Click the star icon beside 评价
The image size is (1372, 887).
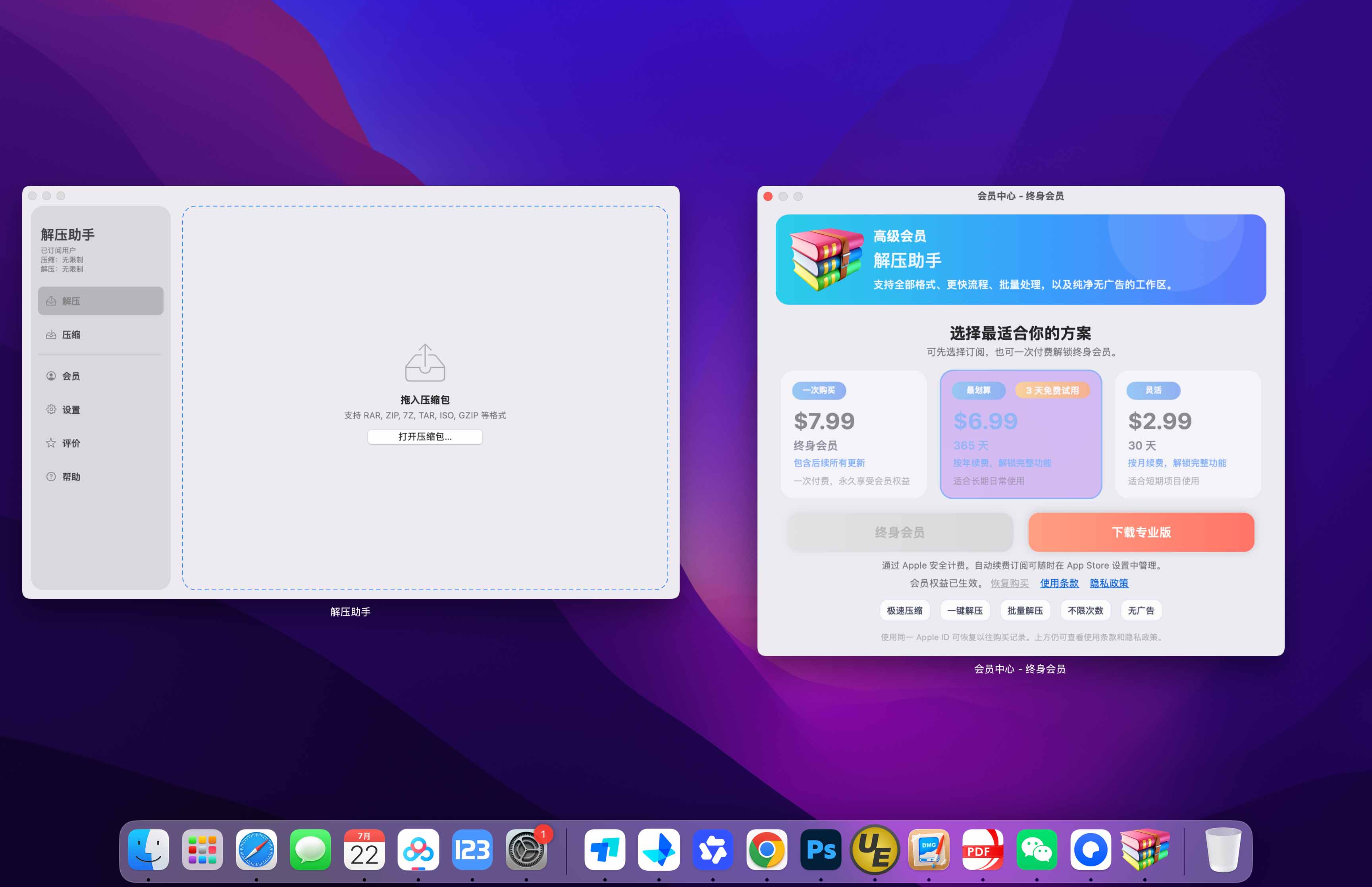[x=51, y=443]
